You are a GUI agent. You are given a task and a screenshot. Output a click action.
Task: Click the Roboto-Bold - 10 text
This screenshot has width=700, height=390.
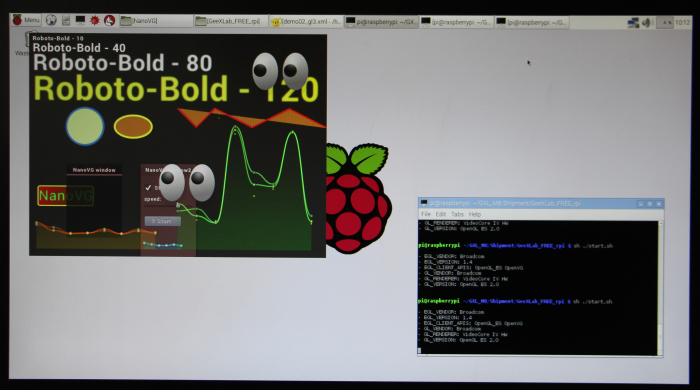click(x=58, y=38)
